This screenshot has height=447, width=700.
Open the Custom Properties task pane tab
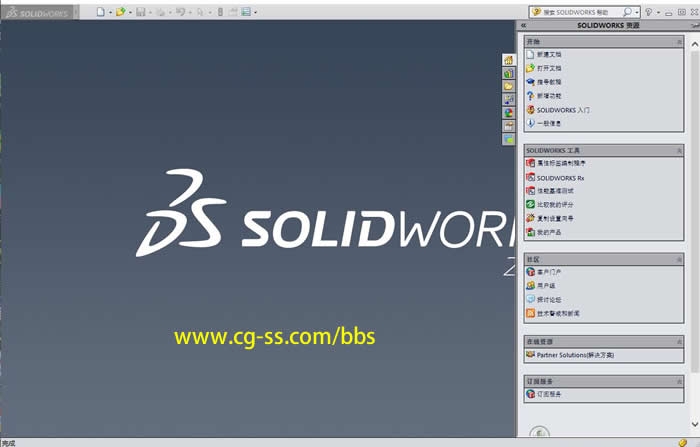(509, 126)
